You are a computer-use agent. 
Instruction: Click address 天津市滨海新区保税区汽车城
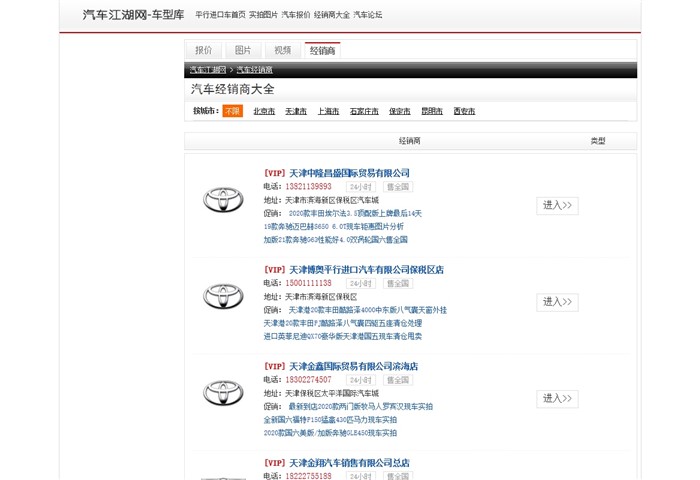pyautogui.click(x=332, y=200)
